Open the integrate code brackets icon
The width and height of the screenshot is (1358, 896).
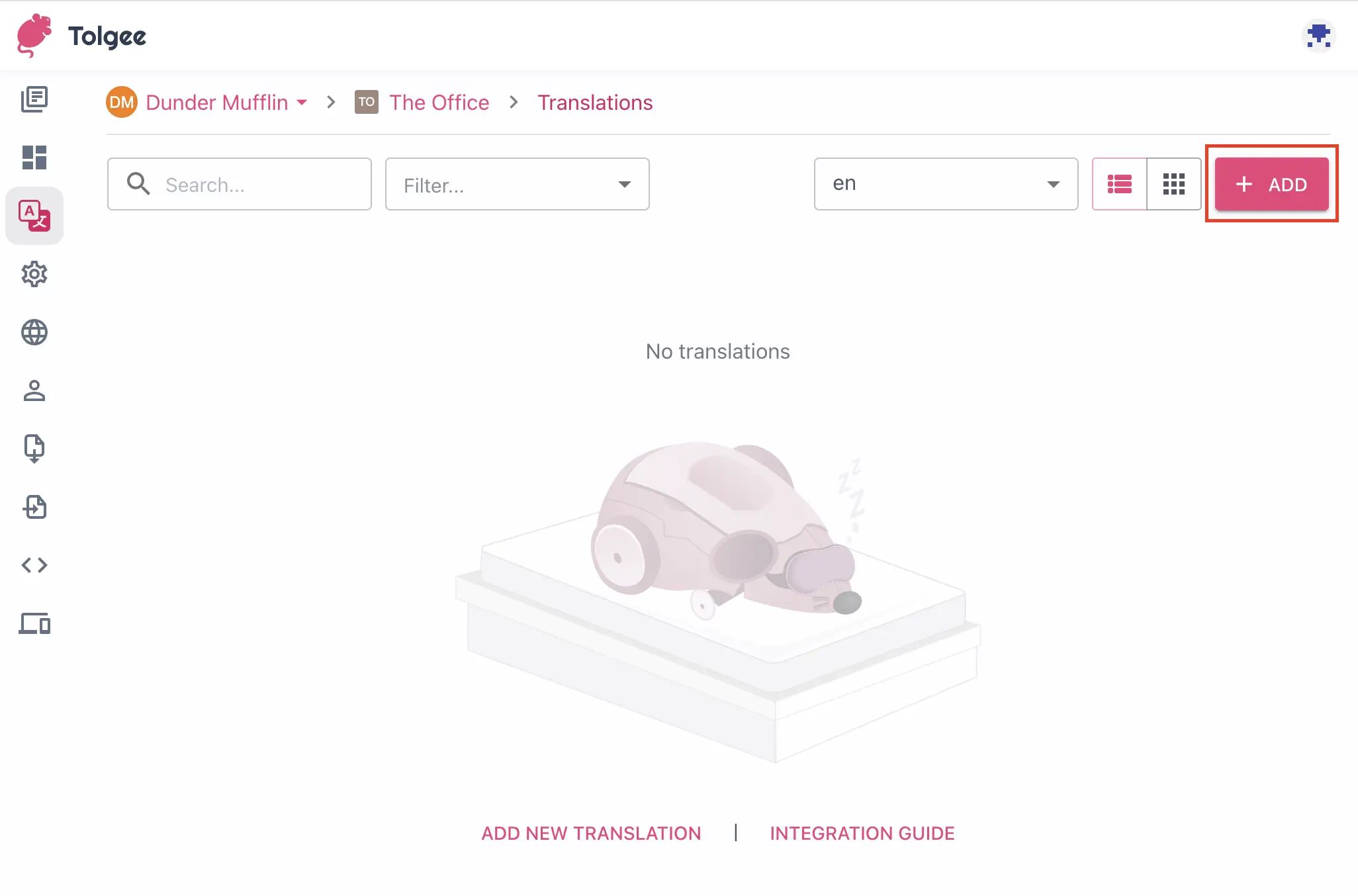34,565
